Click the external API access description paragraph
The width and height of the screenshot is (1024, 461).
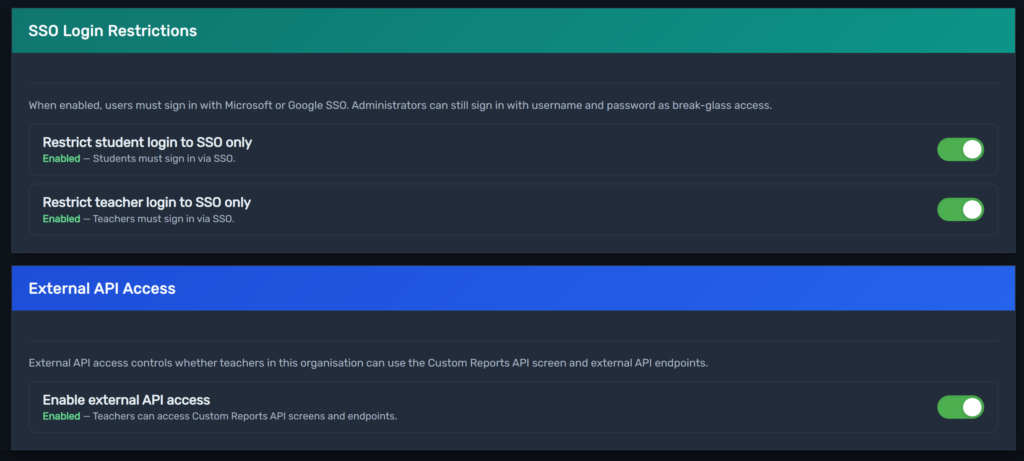(x=368, y=362)
